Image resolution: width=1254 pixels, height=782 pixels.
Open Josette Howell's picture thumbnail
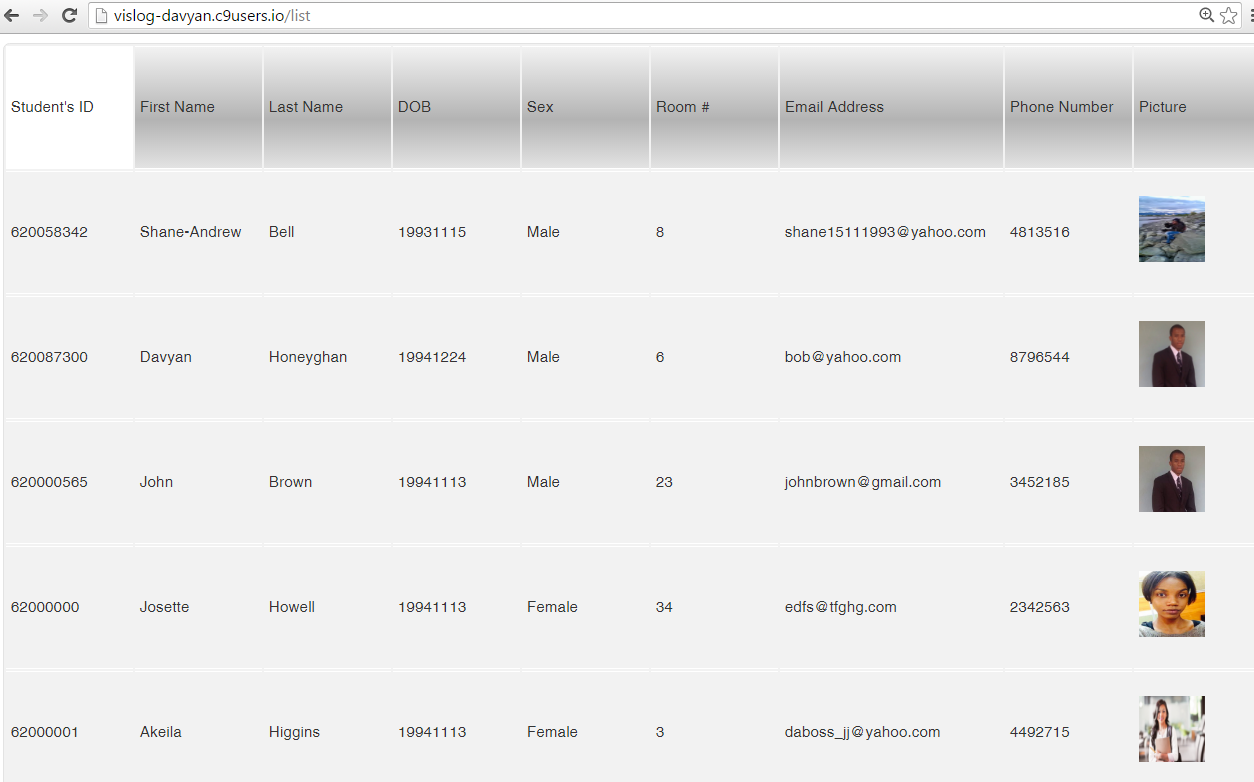click(1172, 604)
